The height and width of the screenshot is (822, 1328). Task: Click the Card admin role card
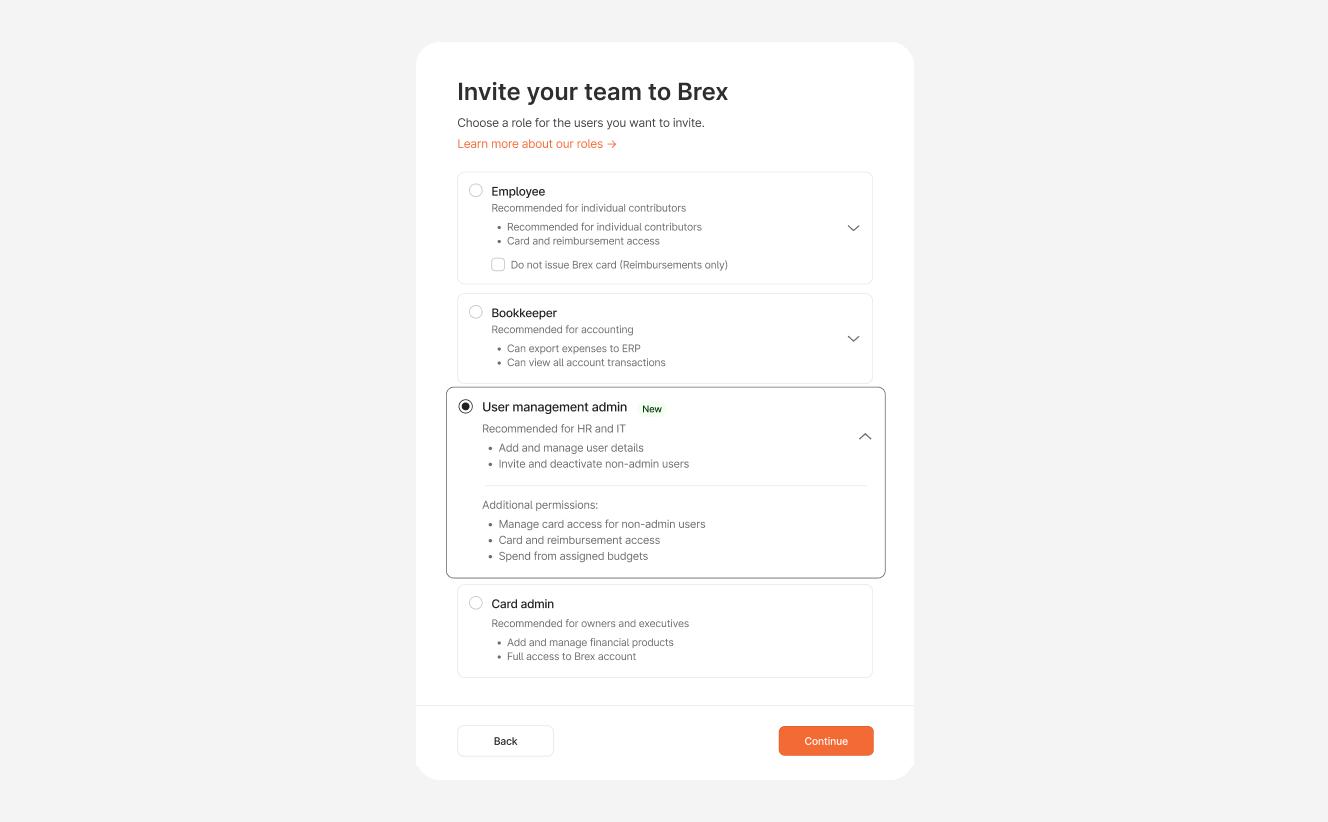[665, 630]
